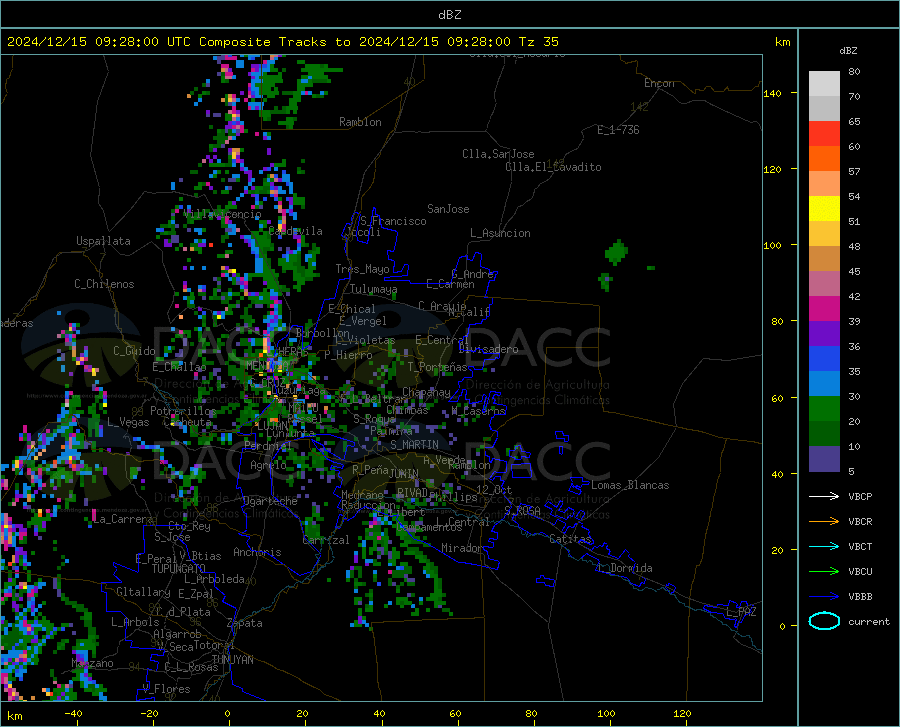900x727 pixels.
Task: Select the 65 dBZ red swatch
Action: pyautogui.click(x=824, y=134)
